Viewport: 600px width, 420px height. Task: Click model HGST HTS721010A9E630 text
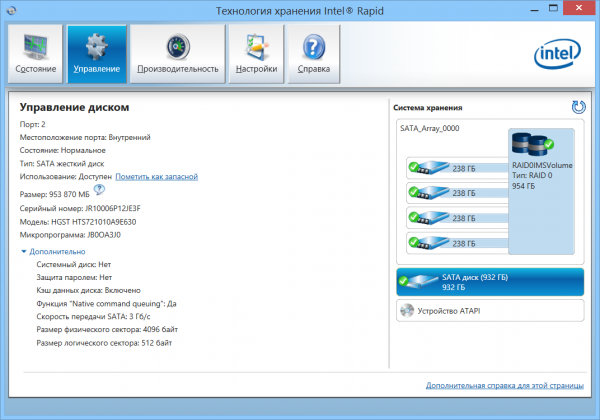(x=93, y=222)
